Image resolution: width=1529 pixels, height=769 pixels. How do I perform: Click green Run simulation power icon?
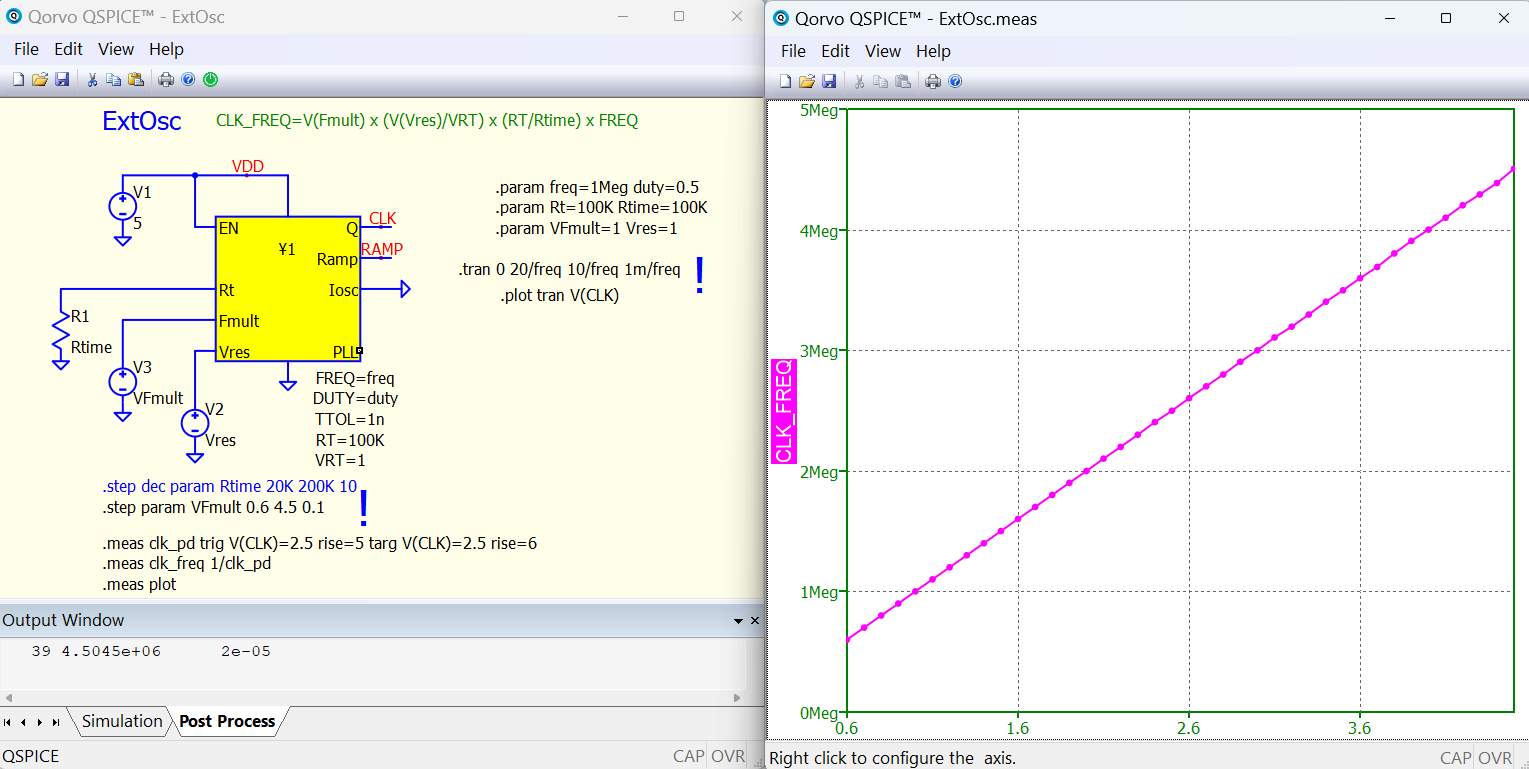pyautogui.click(x=210, y=80)
